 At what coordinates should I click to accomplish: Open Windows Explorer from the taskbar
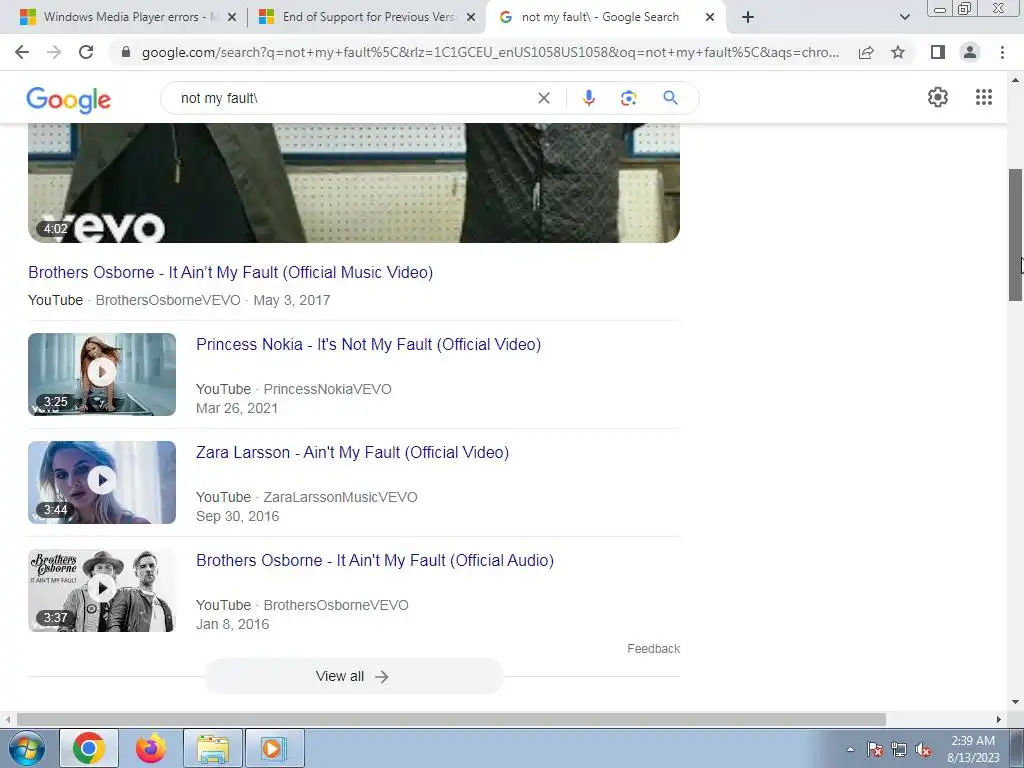213,748
